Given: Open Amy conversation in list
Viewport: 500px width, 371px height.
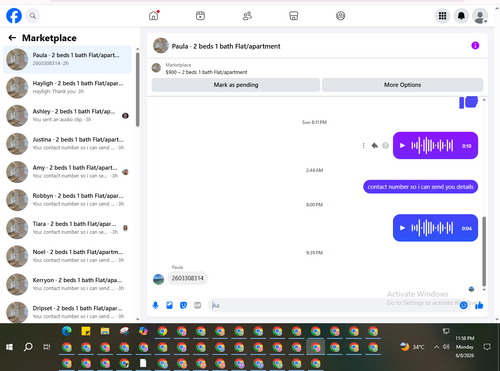Looking at the screenshot, I should tap(68, 172).
